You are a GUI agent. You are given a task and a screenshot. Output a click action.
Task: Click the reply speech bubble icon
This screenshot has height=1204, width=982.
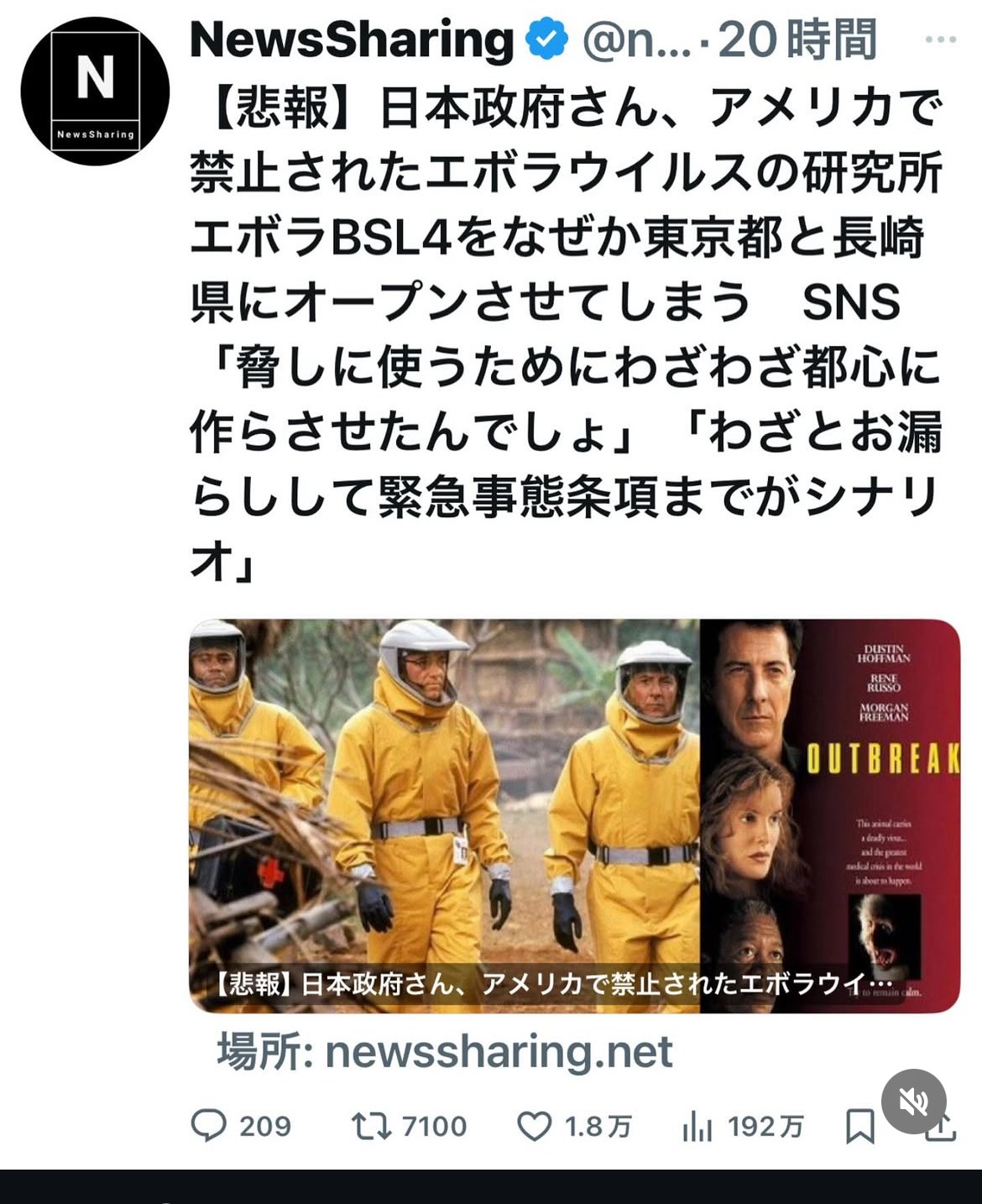[x=209, y=1126]
